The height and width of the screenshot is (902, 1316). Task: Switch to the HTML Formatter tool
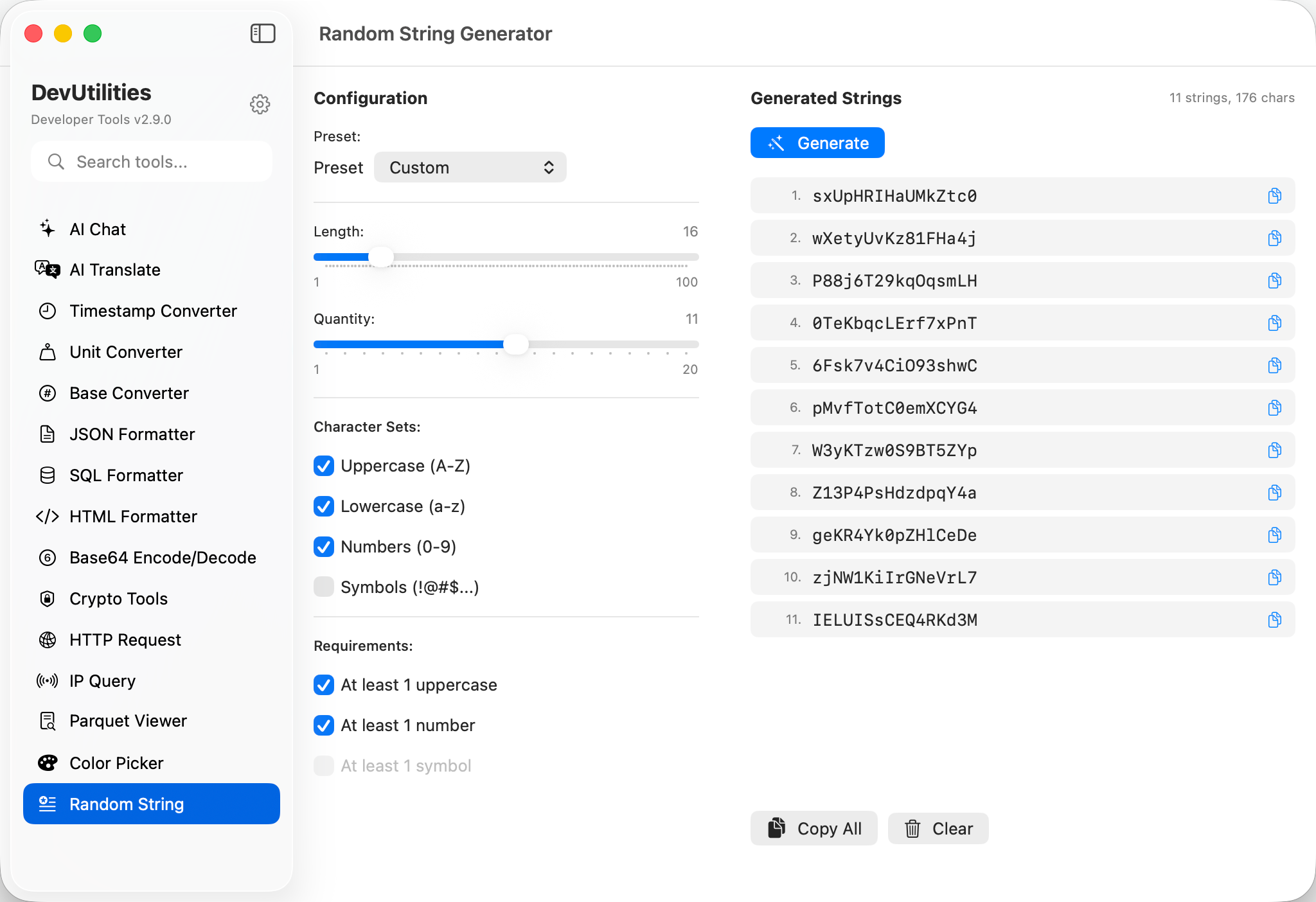pos(133,516)
